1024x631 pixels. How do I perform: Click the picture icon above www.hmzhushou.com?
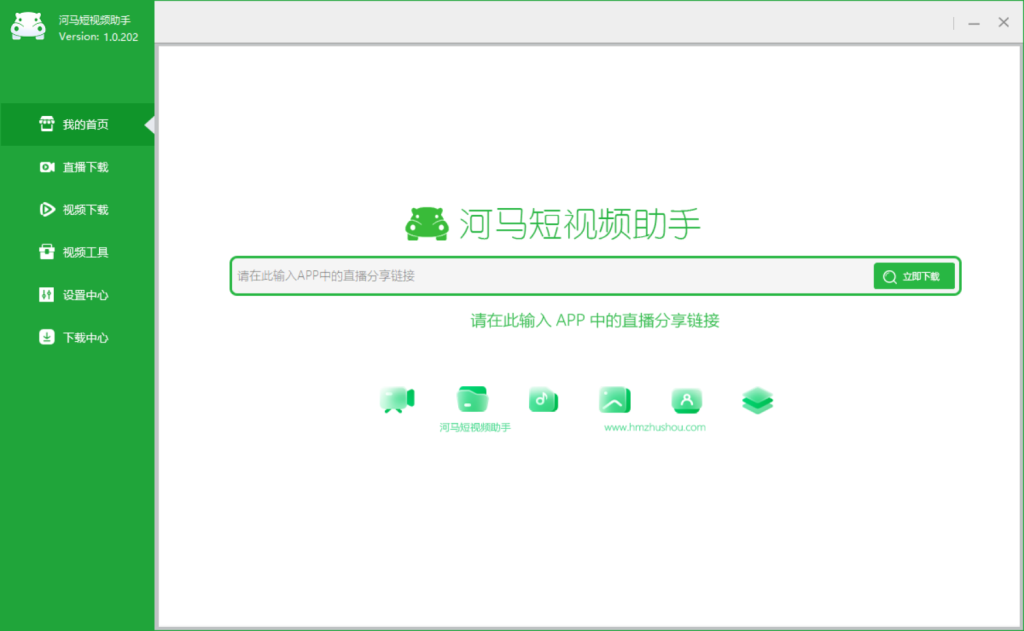(x=614, y=397)
